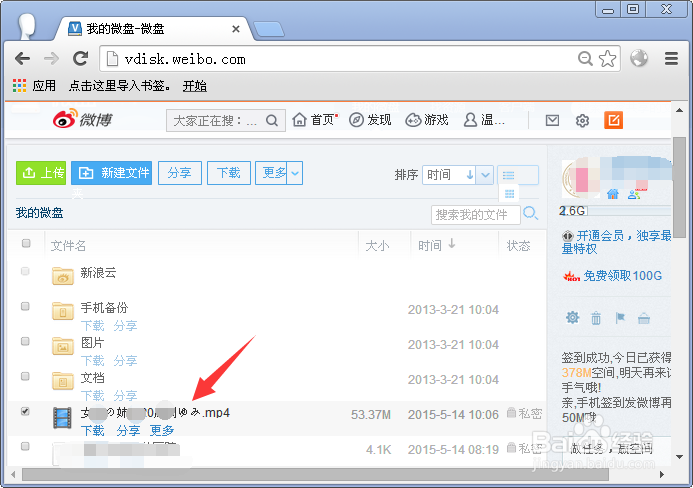Click 下载 link under 手机备份 folder

click(x=93, y=326)
